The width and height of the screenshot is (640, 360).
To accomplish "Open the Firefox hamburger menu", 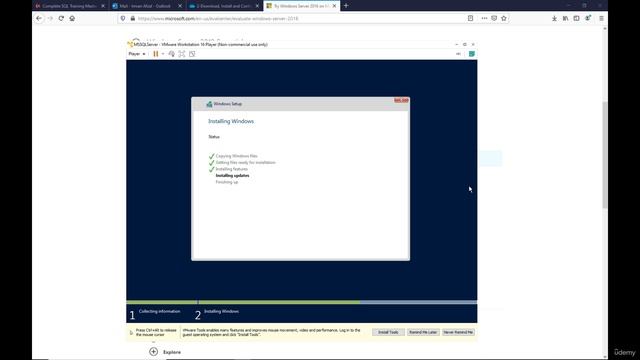I will 601,18.
